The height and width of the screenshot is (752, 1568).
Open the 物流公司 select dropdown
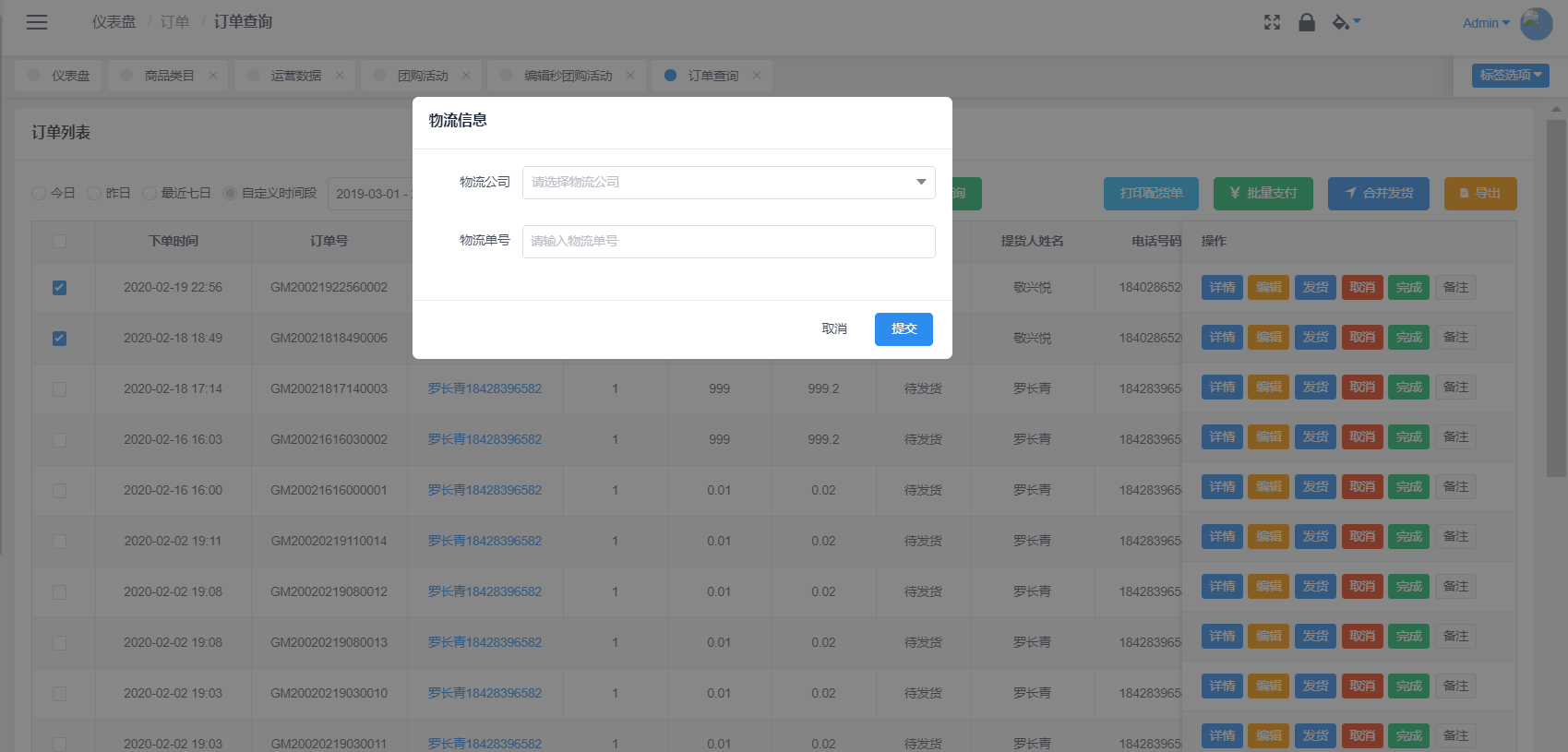pos(729,182)
